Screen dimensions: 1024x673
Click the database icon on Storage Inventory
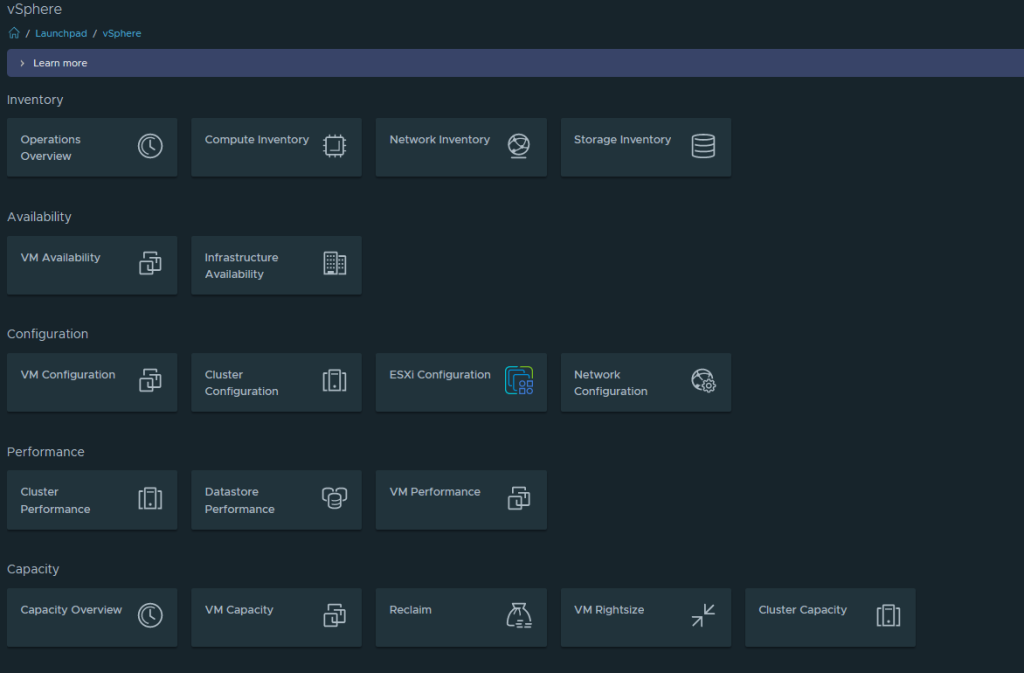[703, 146]
